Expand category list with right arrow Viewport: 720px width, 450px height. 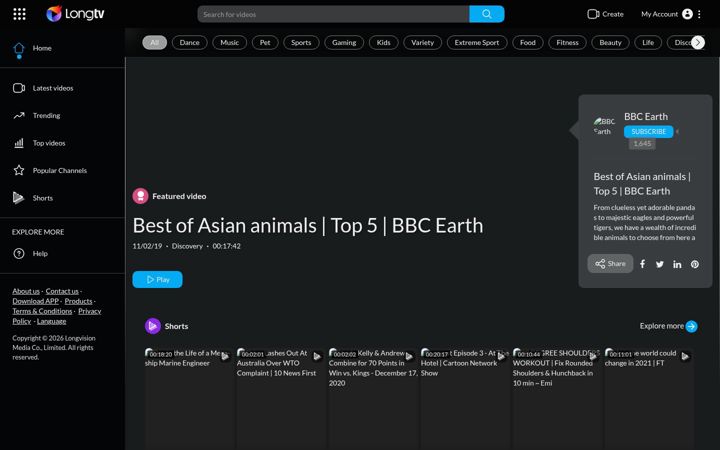[698, 43]
